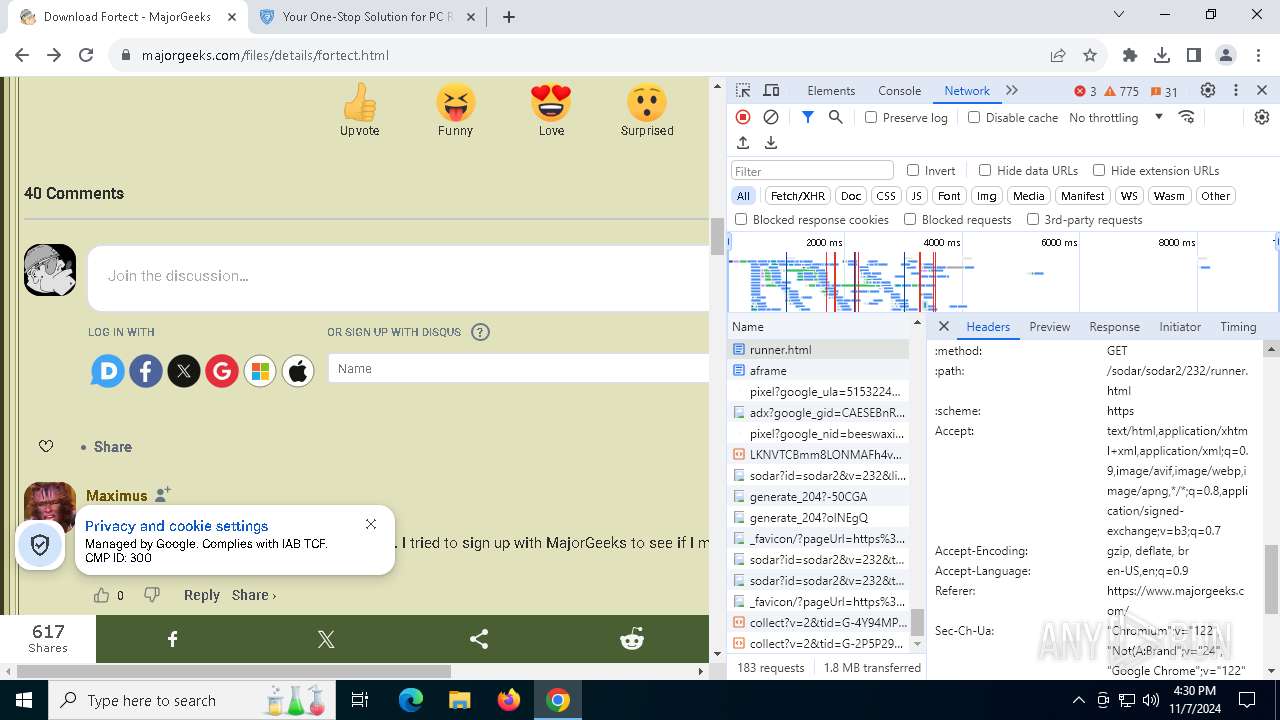Like Maximus comment thumbs up
Image resolution: width=1280 pixels, height=720 pixels.
pos(101,595)
